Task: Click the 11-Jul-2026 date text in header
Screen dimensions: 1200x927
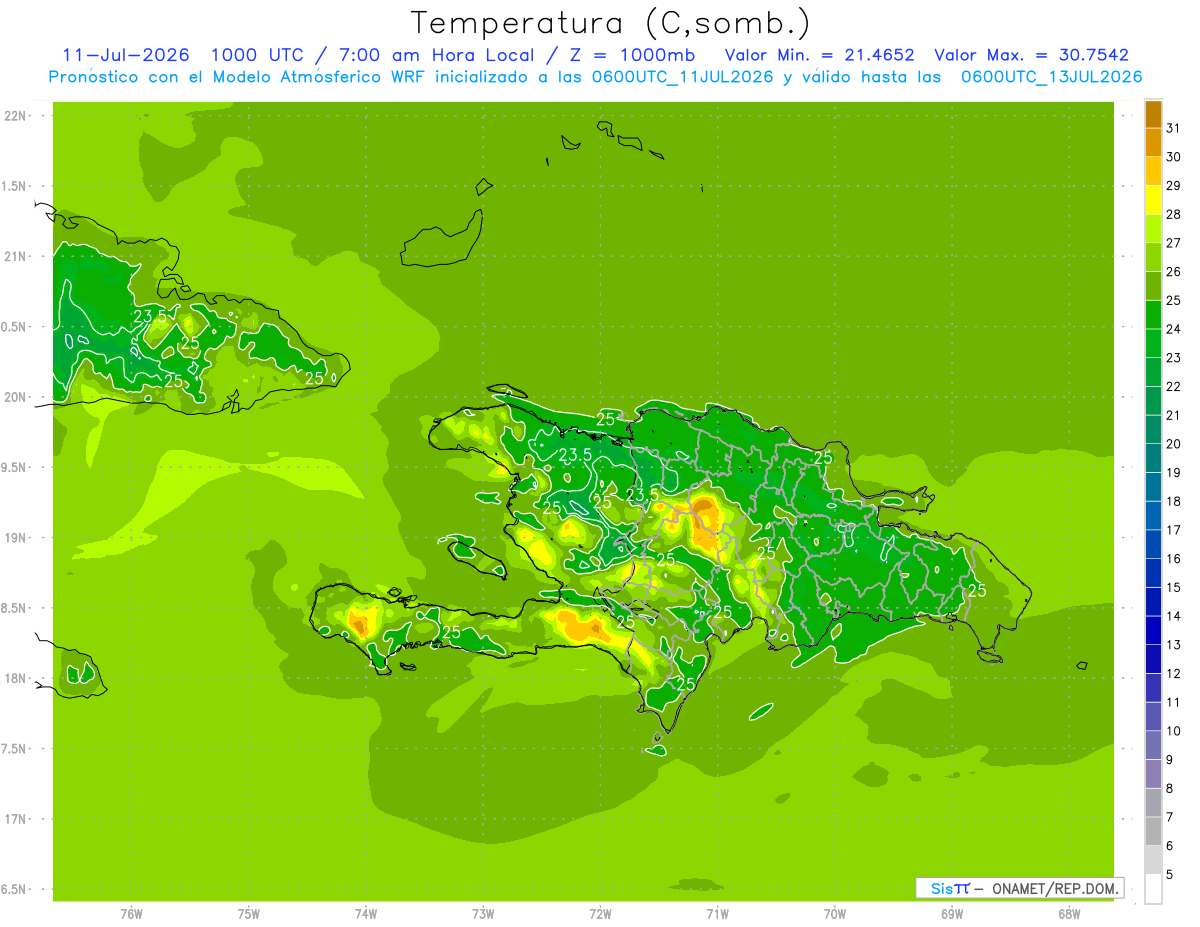Action: tap(126, 55)
